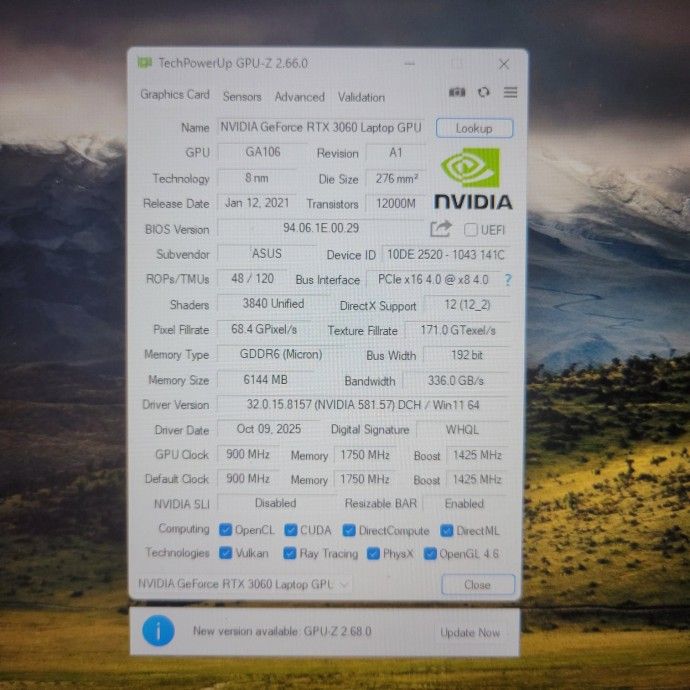Click the Shaders value 3840 Unified

pos(273,304)
